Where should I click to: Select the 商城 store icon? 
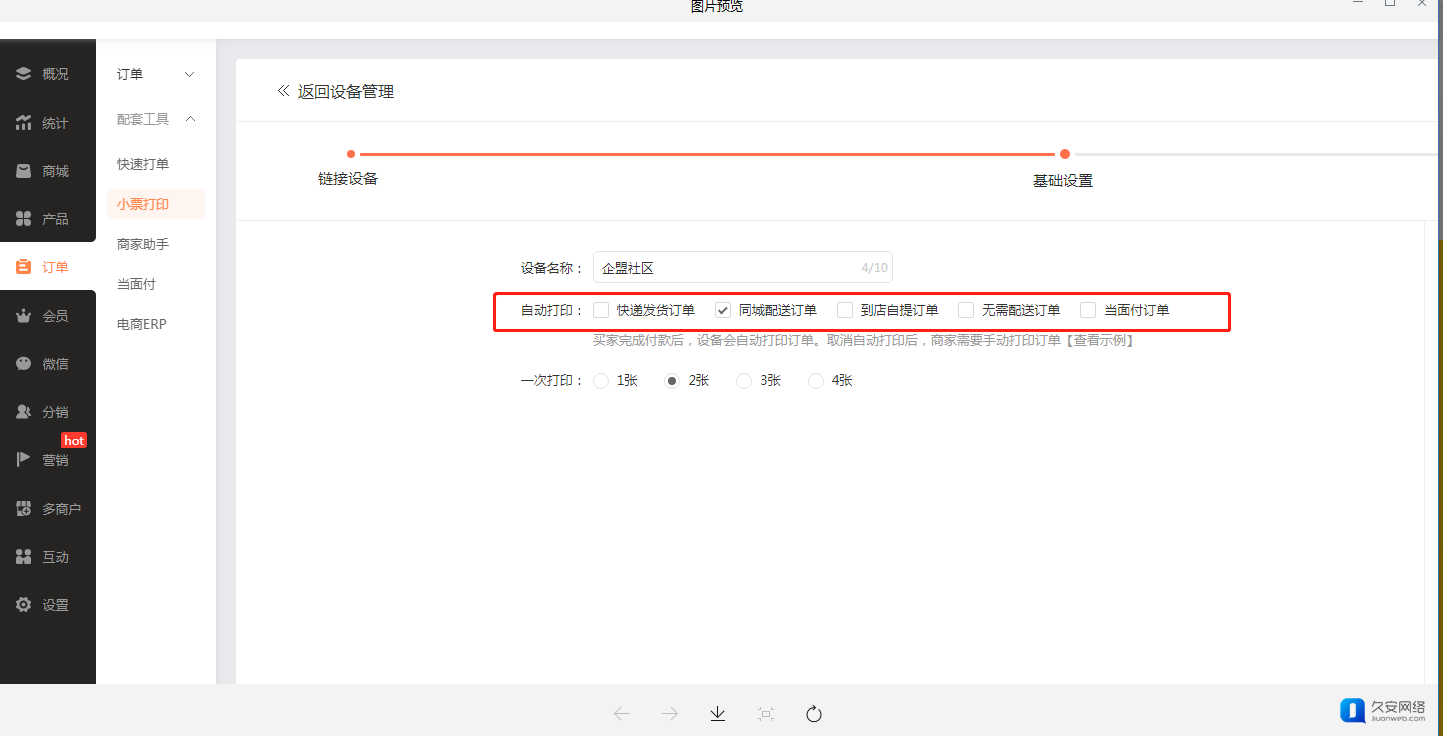point(24,171)
